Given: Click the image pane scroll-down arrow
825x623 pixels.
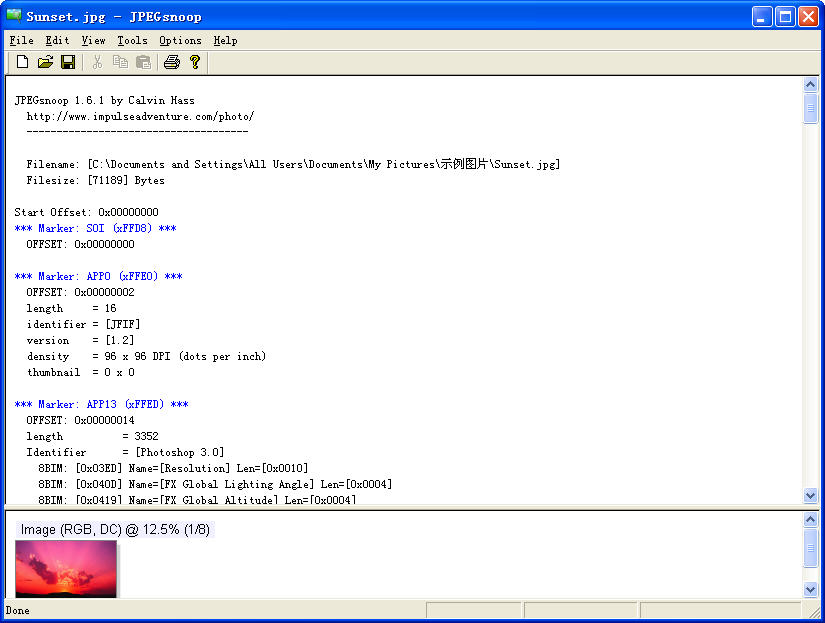Looking at the screenshot, I should (810, 589).
